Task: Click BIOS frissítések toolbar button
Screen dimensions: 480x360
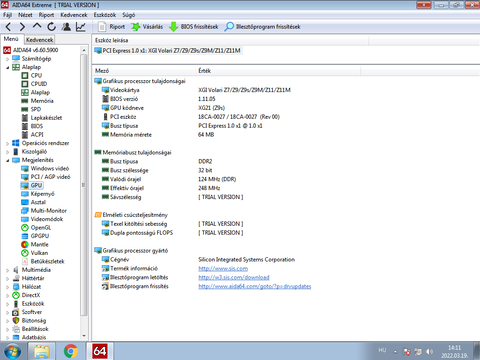Action: pyautogui.click(x=194, y=27)
